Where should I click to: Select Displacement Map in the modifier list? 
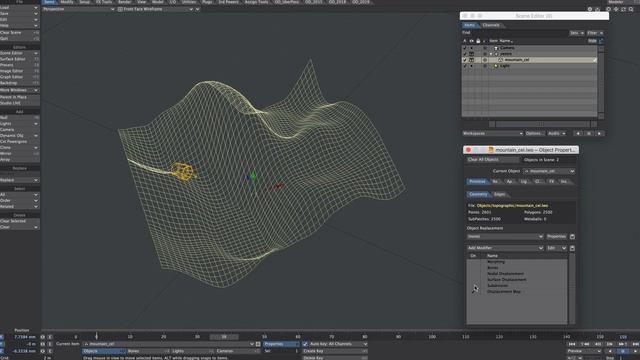pos(504,292)
